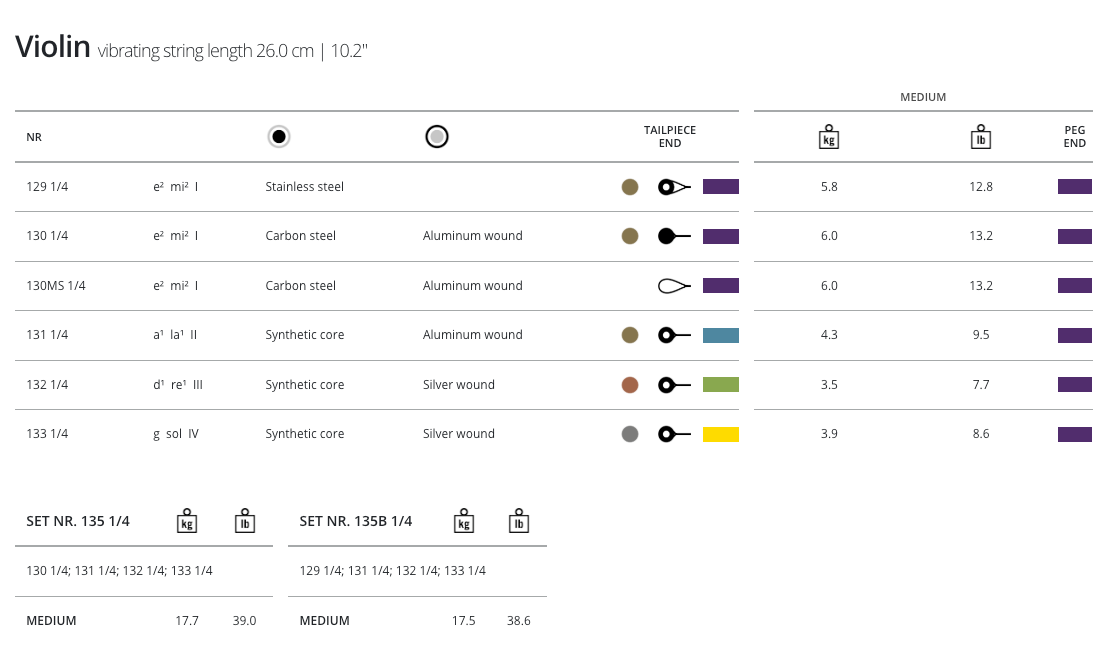Click the ball end icon for 133 1/4
This screenshot has width=1107, height=669.
tap(674, 434)
